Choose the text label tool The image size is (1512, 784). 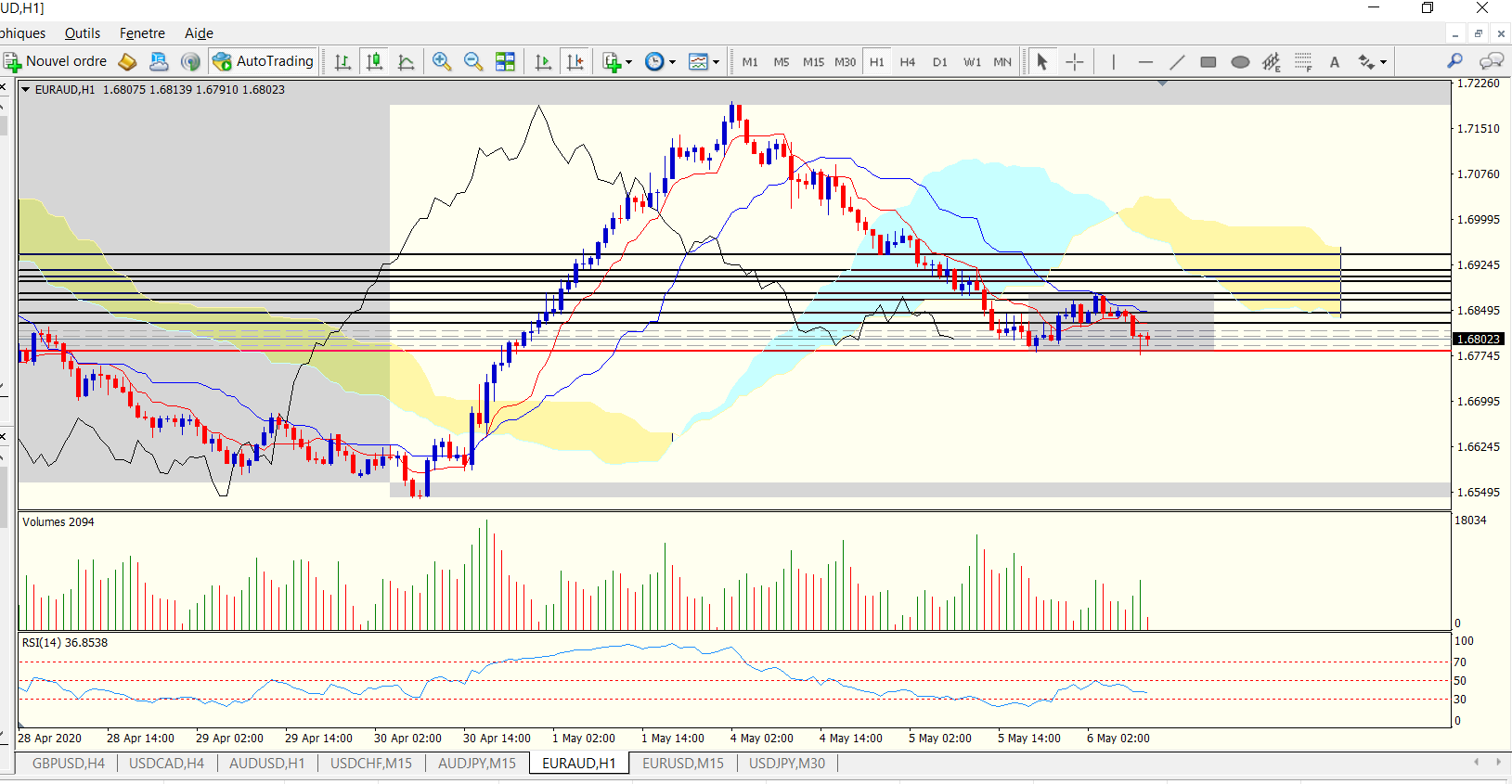point(1335,62)
